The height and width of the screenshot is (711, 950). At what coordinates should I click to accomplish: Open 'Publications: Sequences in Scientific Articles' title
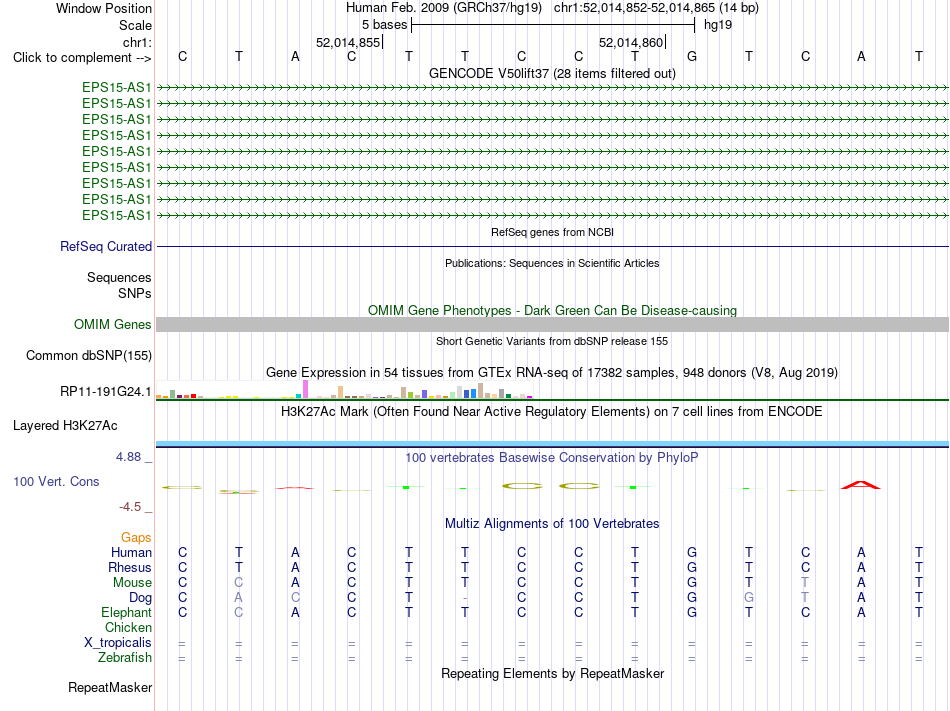552,263
